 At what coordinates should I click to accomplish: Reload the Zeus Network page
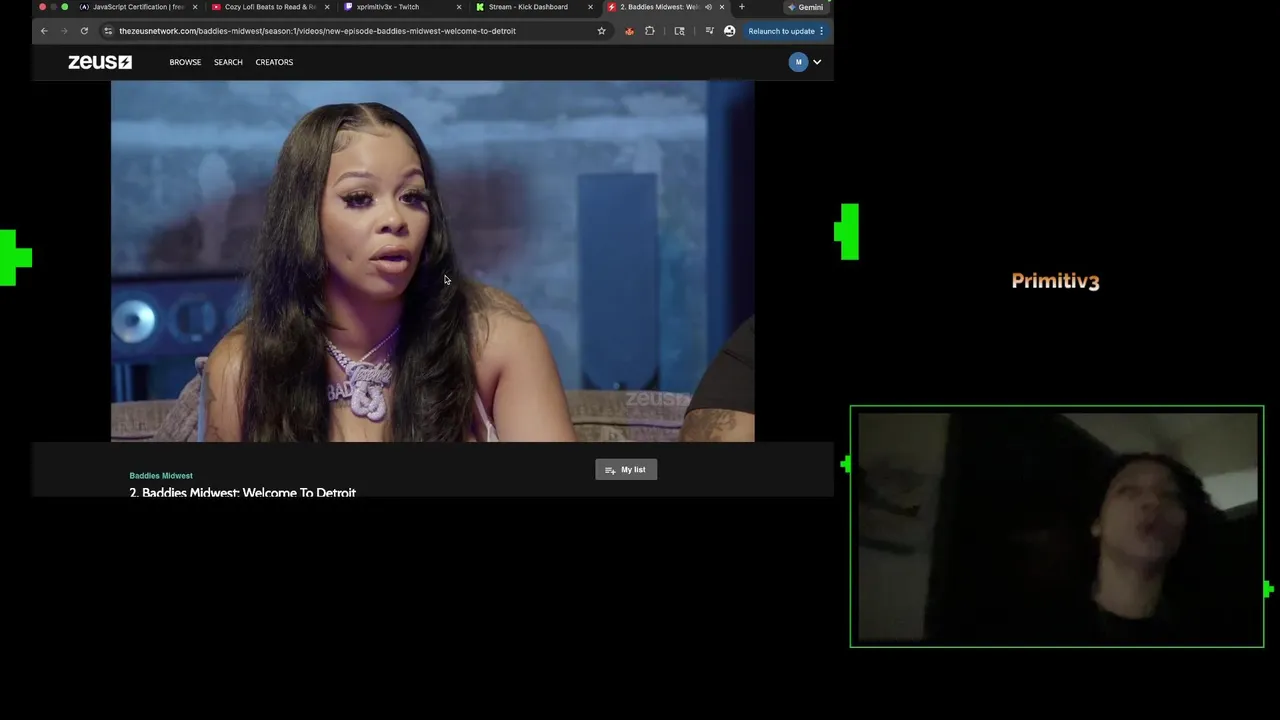click(84, 31)
